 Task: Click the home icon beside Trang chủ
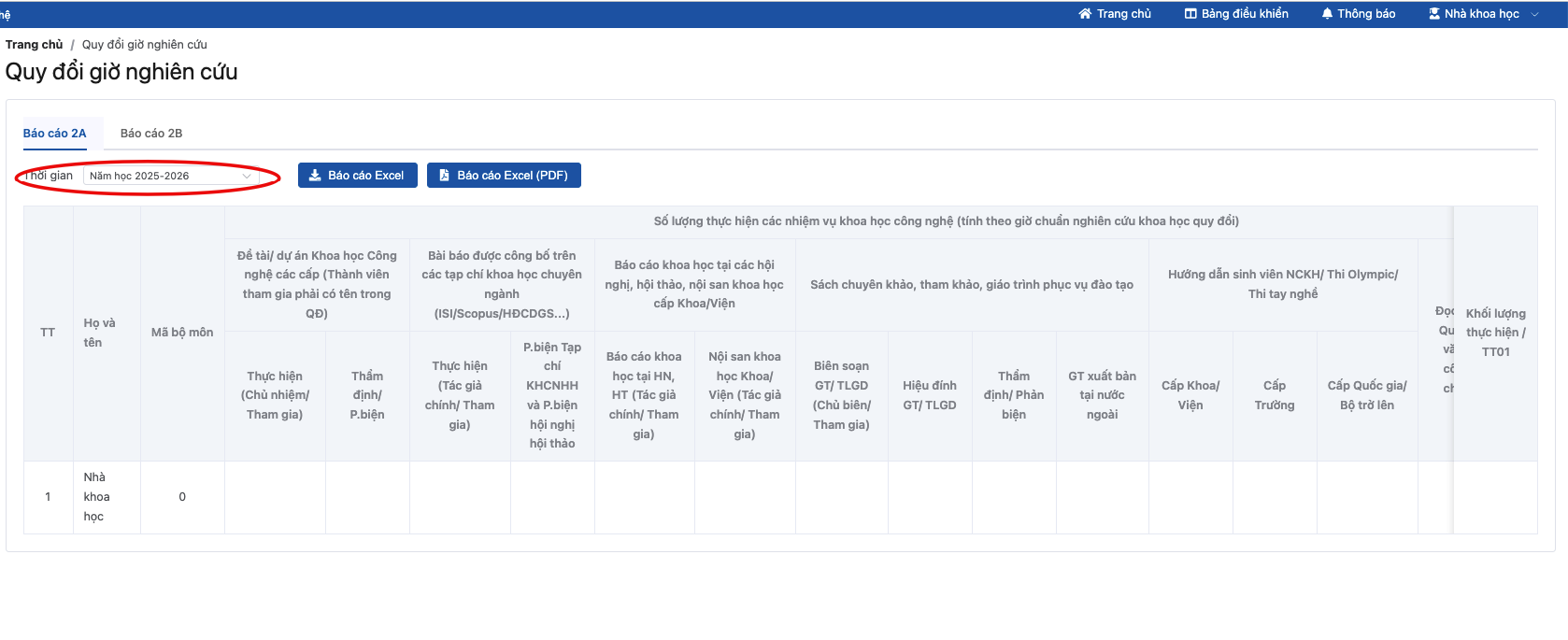1085,14
